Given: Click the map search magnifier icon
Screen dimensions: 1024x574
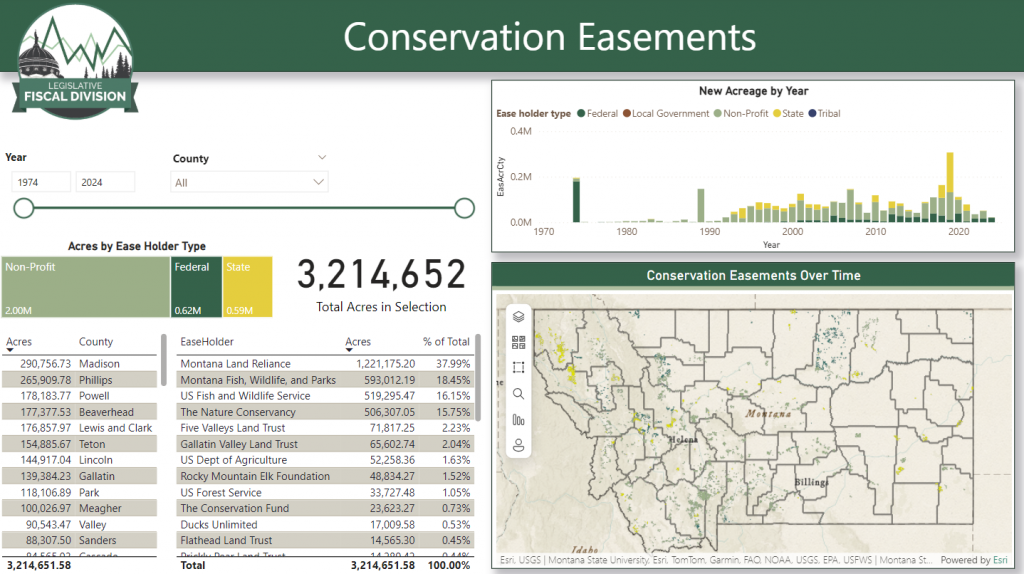Looking at the screenshot, I should click(518, 394).
